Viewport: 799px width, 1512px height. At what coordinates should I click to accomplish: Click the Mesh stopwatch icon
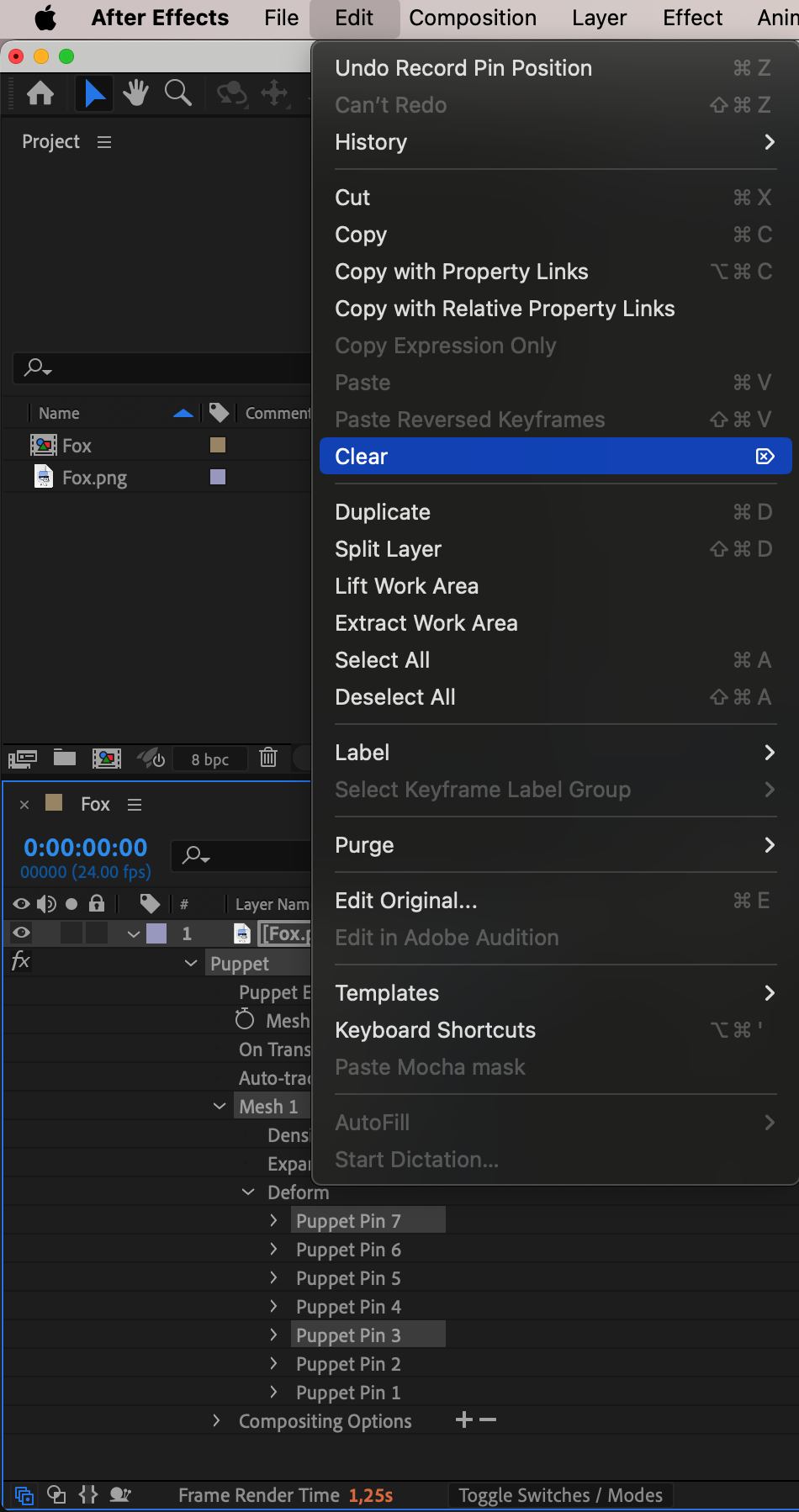tap(245, 1019)
